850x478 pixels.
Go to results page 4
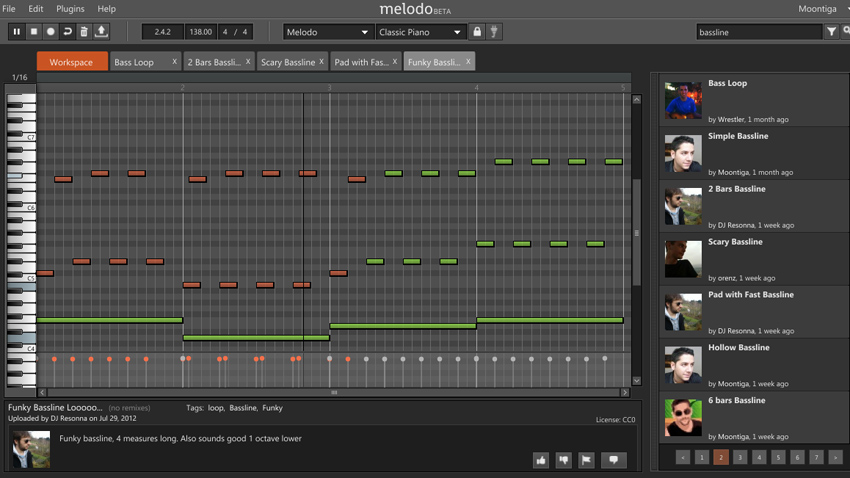759,457
